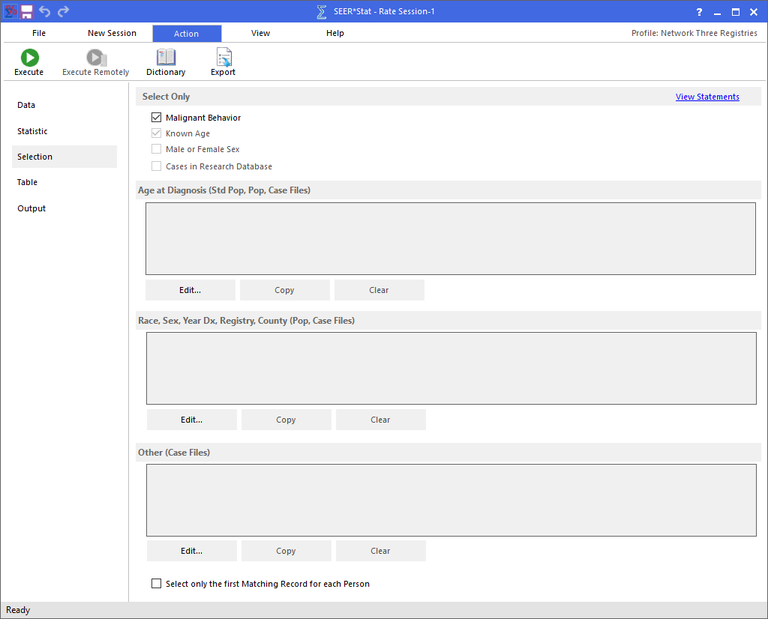Open the View Statements link
This screenshot has height=619, width=768.
707,97
